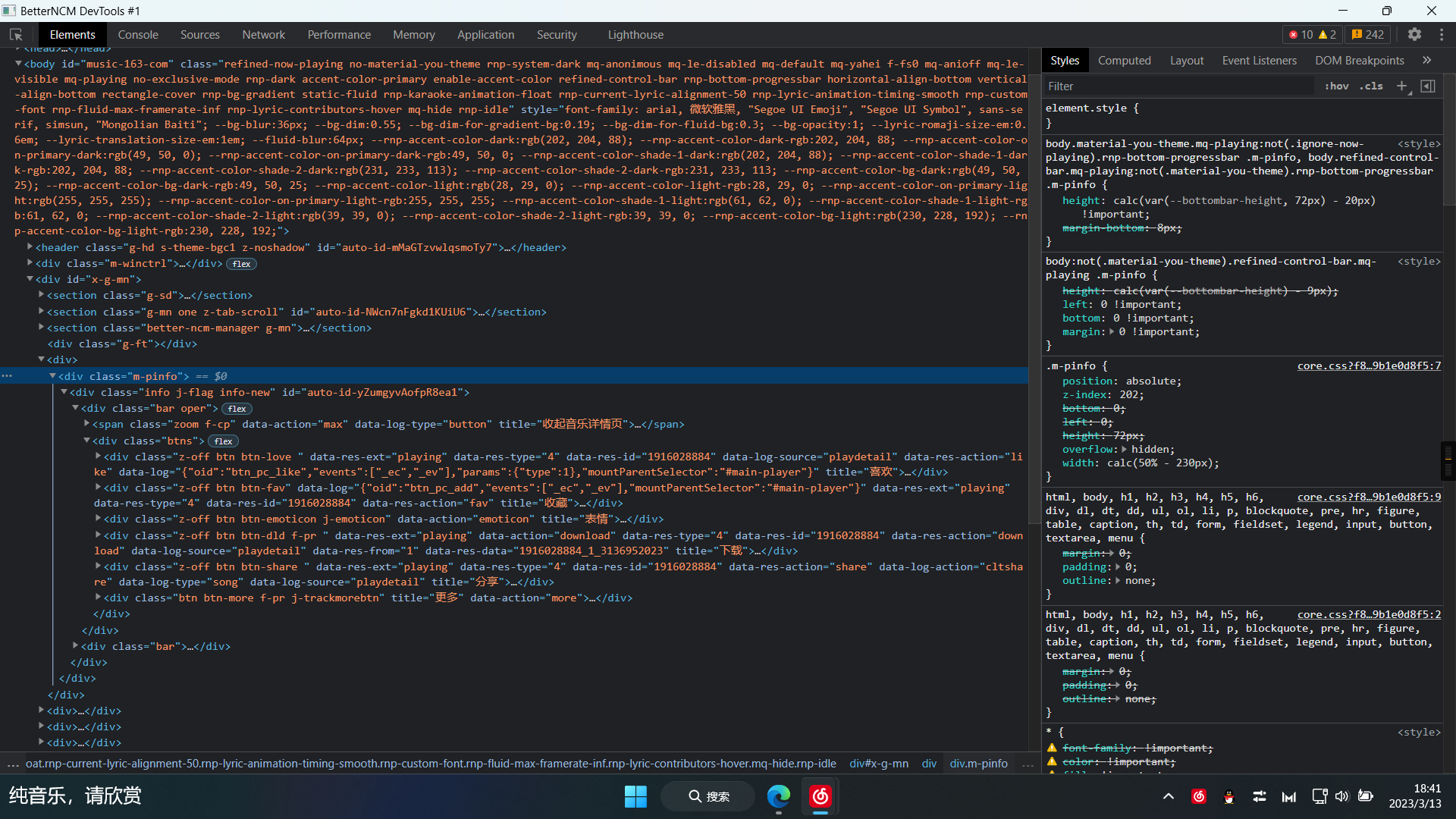Open DevTools settings gear
1456x819 pixels.
tap(1415, 34)
